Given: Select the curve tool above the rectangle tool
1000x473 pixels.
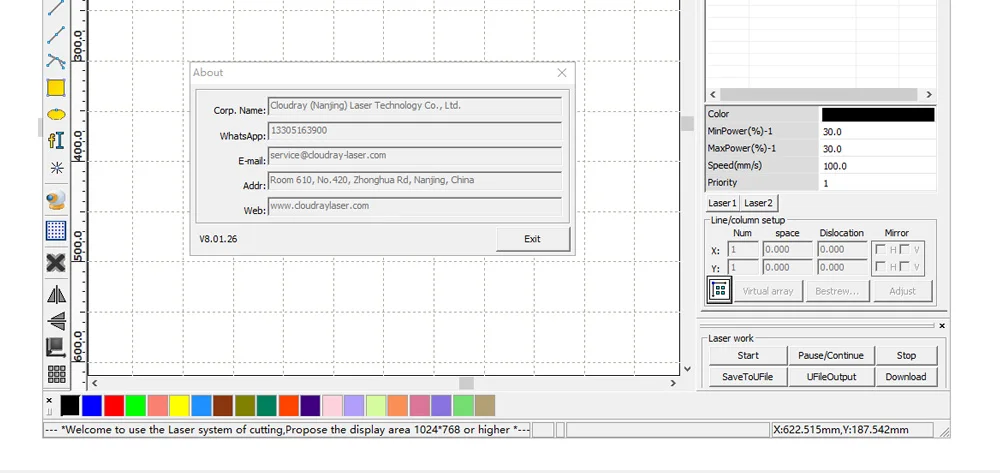Looking at the screenshot, I should pyautogui.click(x=56, y=61).
